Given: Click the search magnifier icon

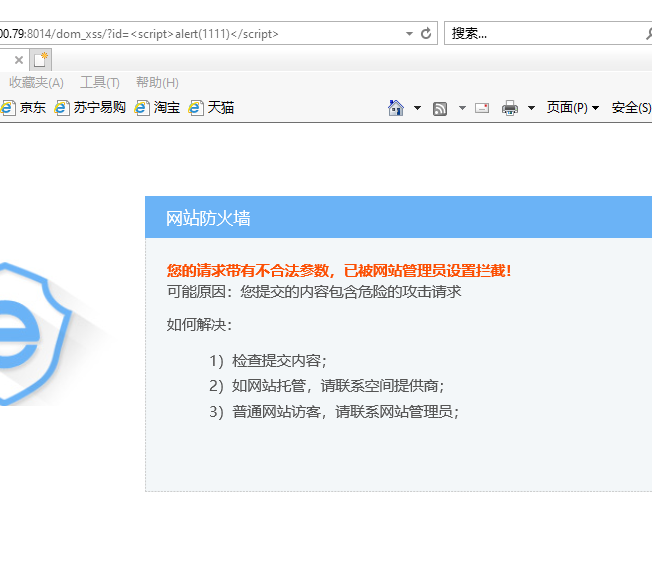Looking at the screenshot, I should click(x=649, y=34).
